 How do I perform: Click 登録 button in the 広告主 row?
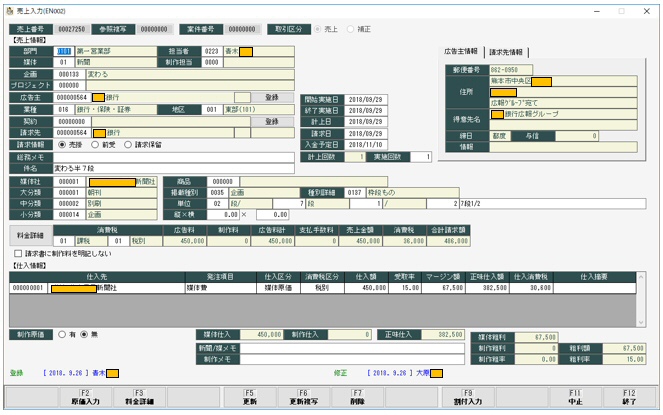pyautogui.click(x=272, y=97)
